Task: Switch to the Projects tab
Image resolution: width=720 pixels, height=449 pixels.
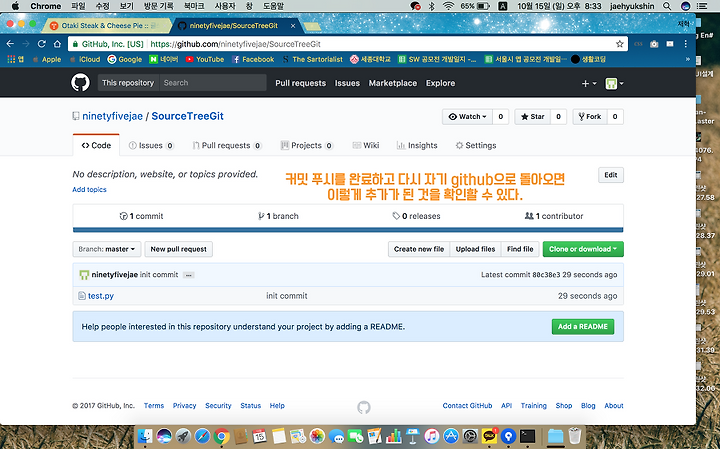Action: (x=307, y=146)
